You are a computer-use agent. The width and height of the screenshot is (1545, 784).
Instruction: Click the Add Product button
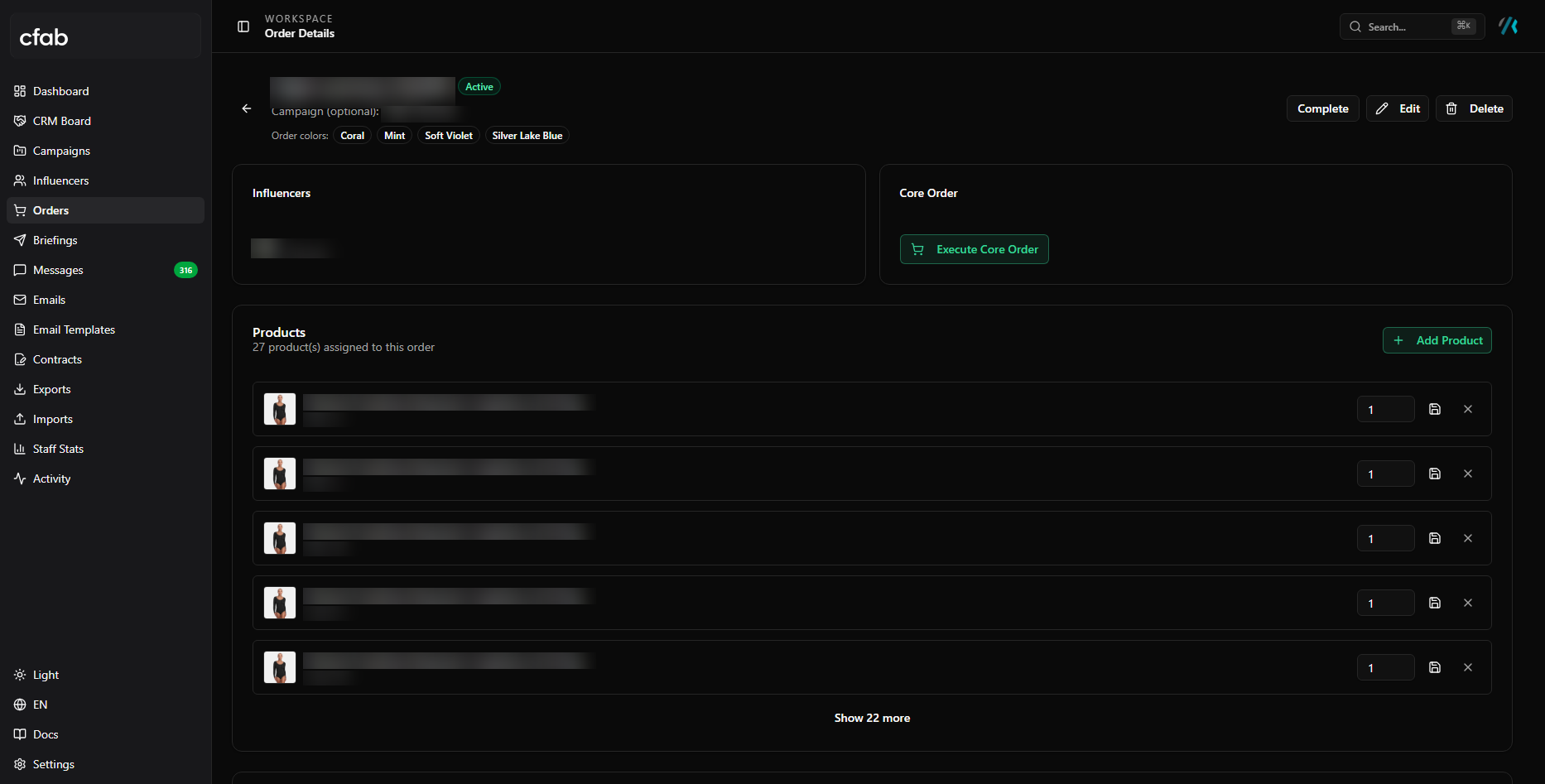[x=1437, y=340]
